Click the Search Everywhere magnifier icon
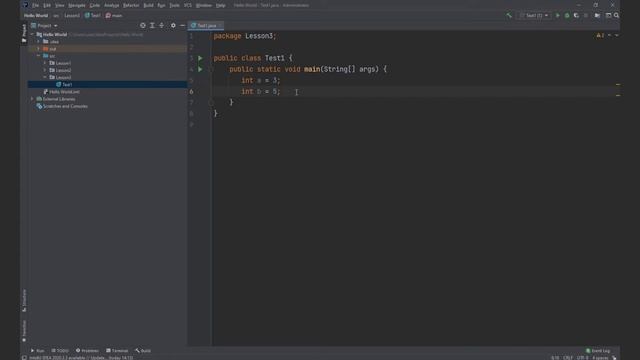 (616, 16)
